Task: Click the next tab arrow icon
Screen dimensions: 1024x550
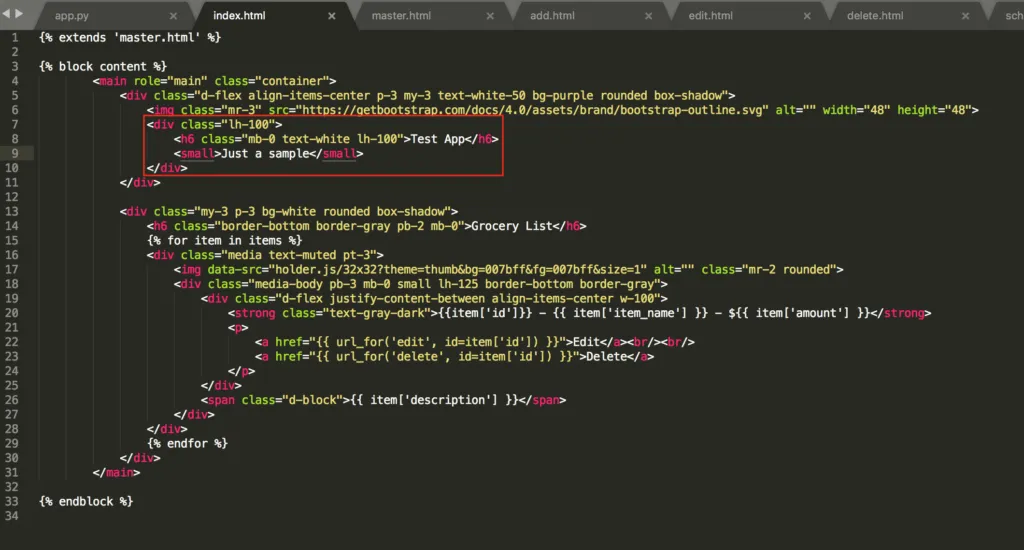Action: coord(19,13)
